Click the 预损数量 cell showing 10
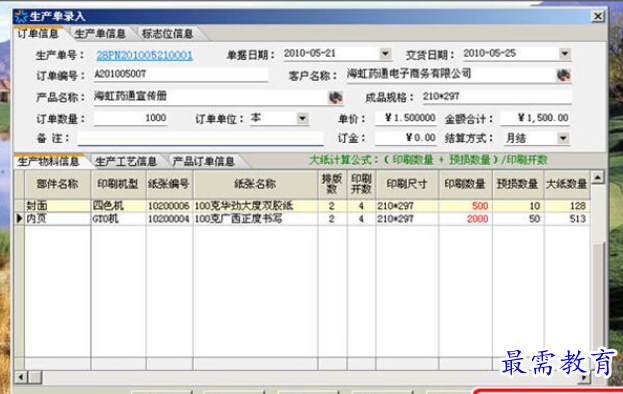 518,206
